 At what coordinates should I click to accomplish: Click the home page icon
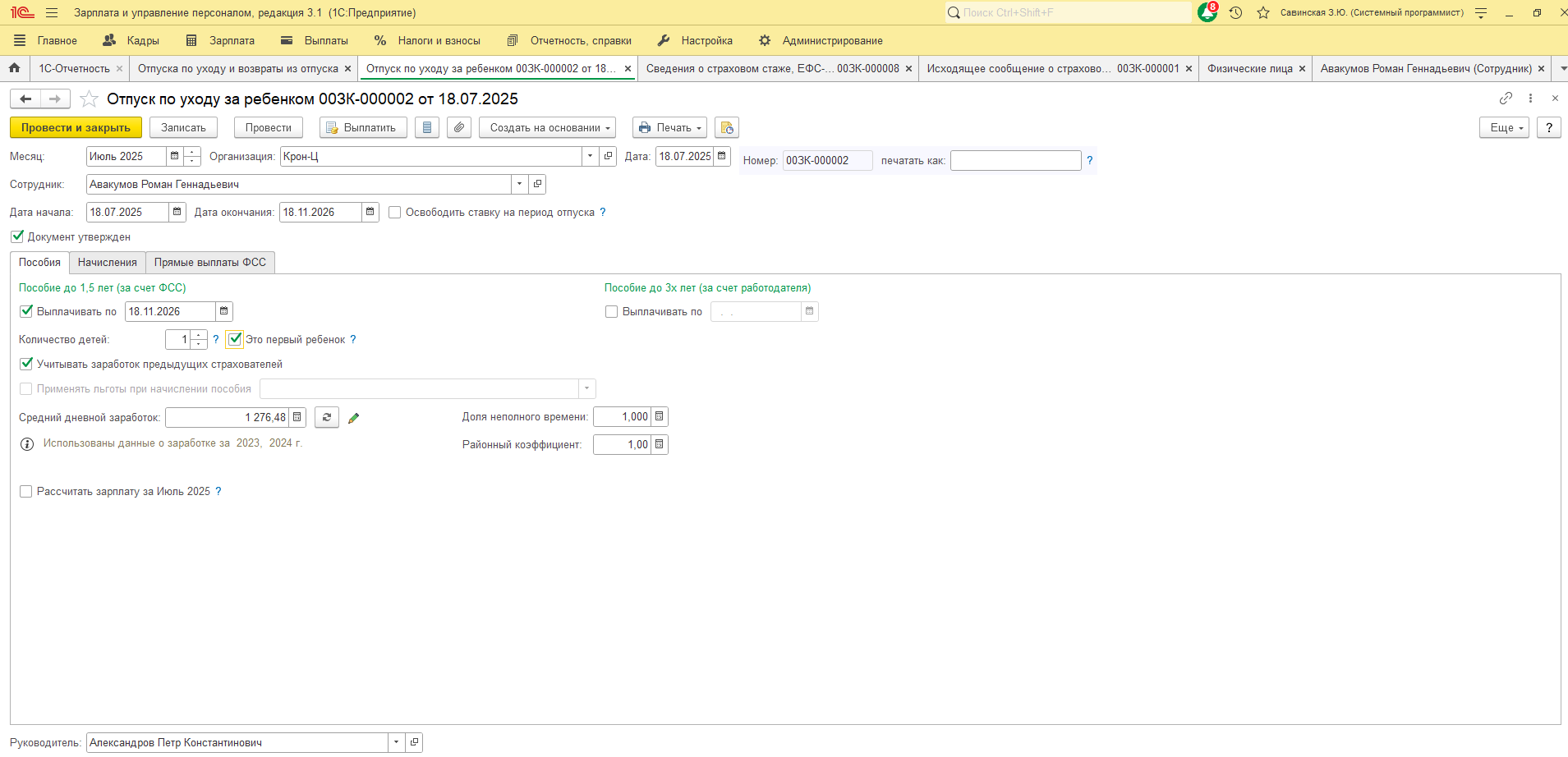pos(15,69)
